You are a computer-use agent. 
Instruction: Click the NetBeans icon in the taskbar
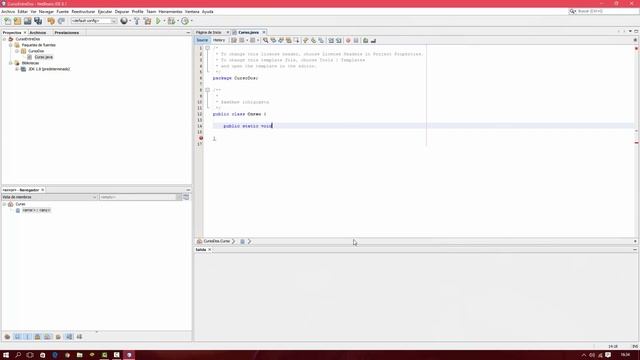(129, 355)
